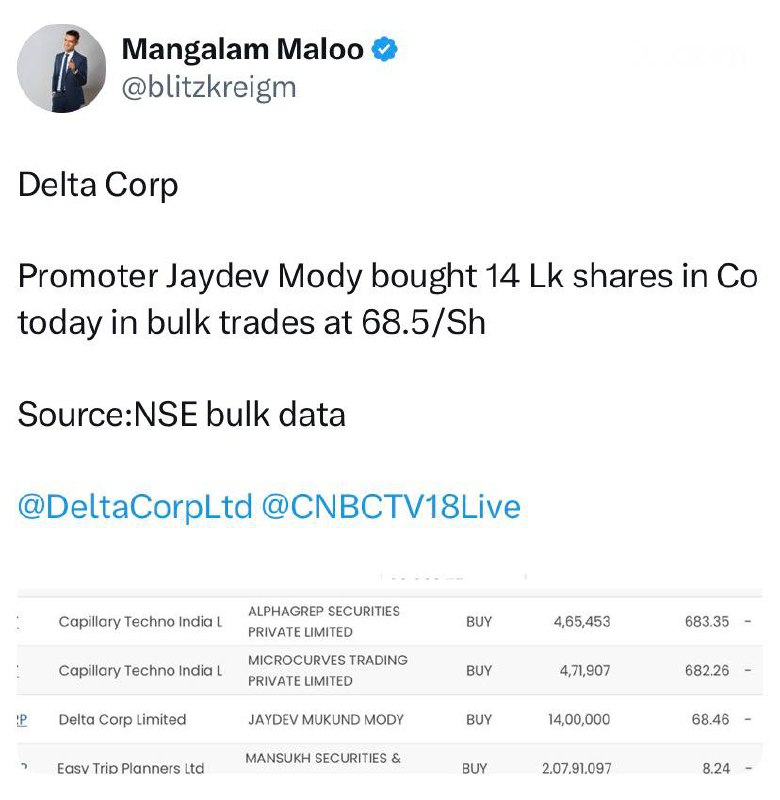Click BUY in the Delta Corp row

coord(479,719)
